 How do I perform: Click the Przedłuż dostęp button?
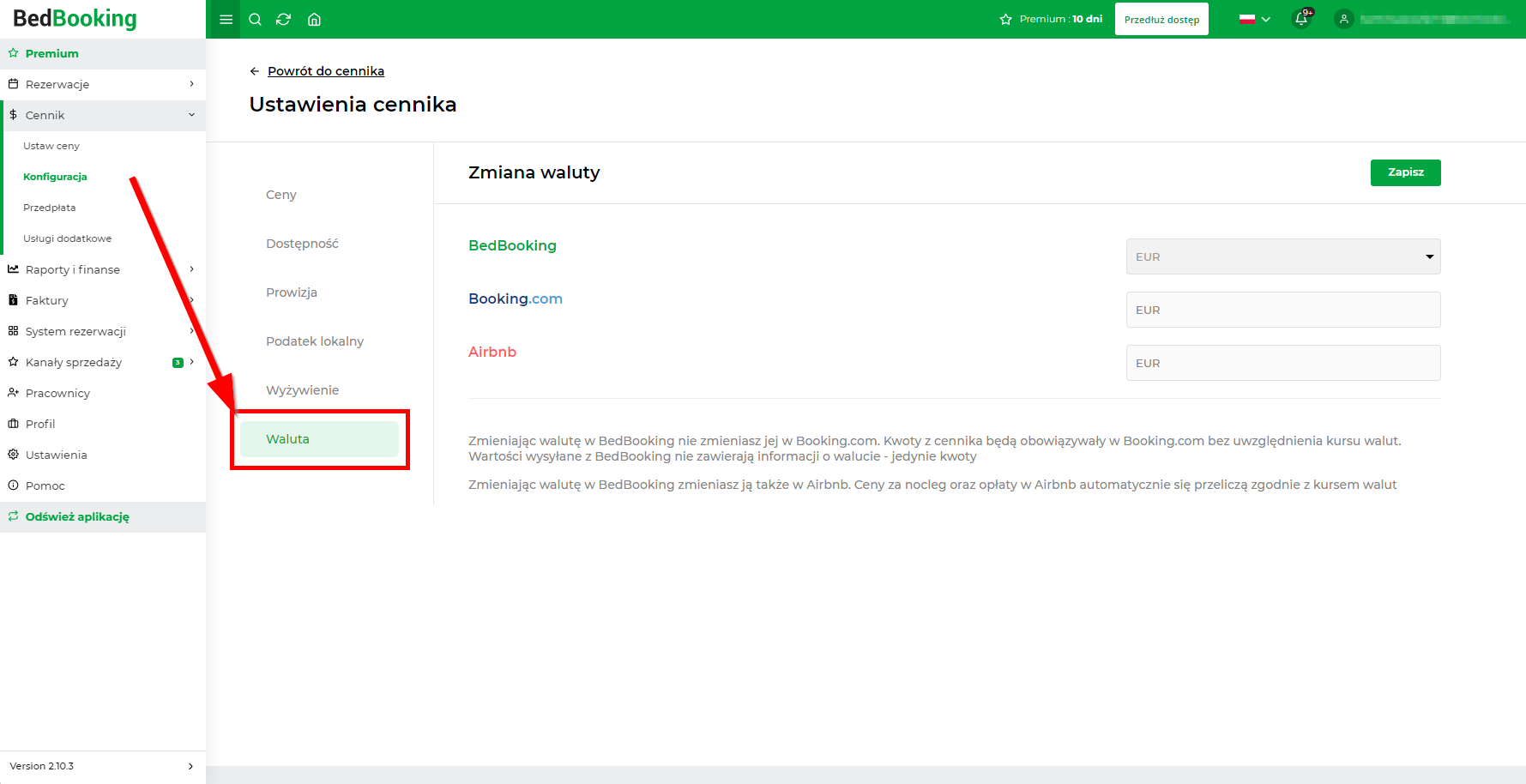1161,19
